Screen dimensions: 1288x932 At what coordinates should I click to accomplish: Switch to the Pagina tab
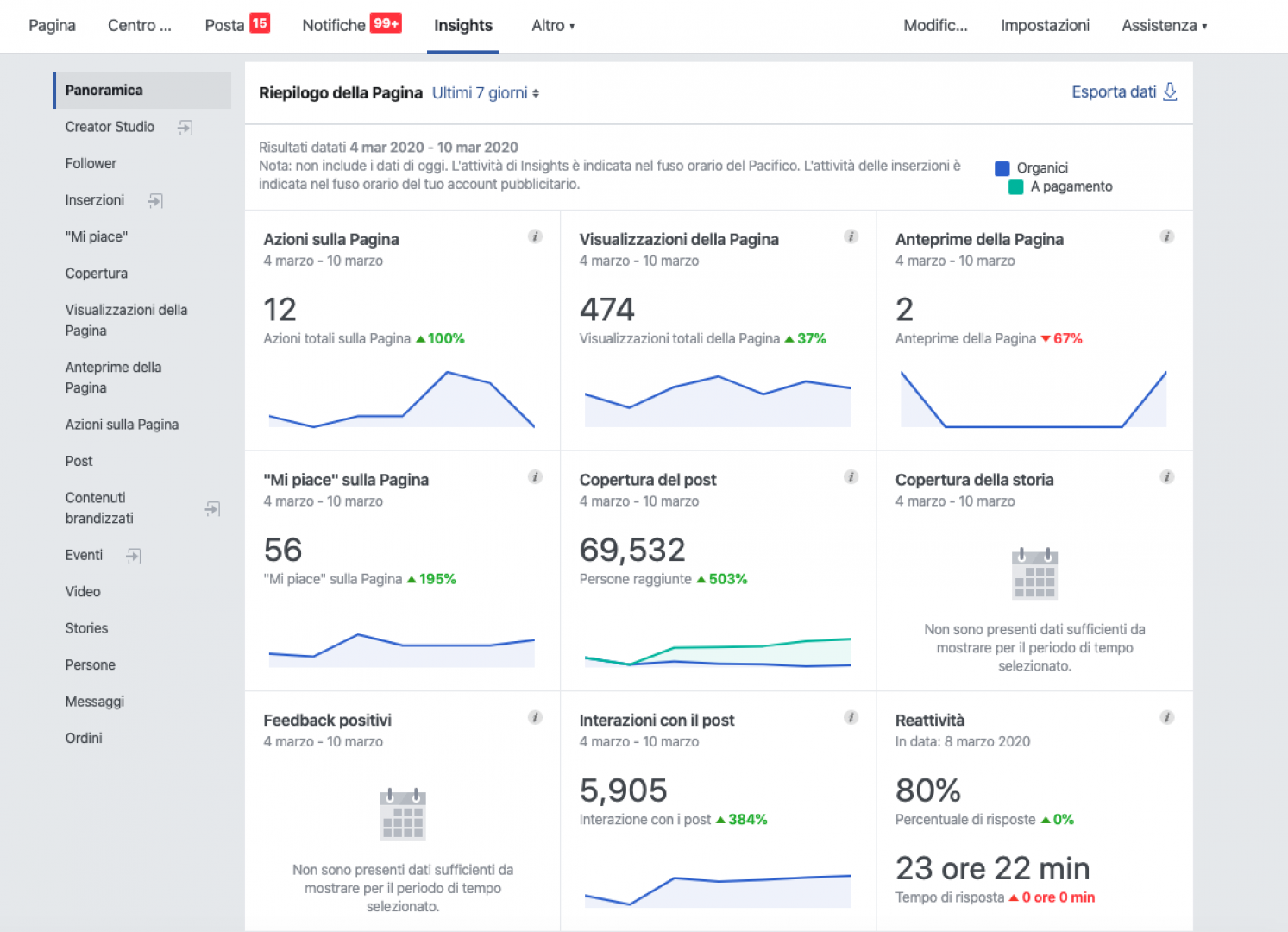coord(52,26)
